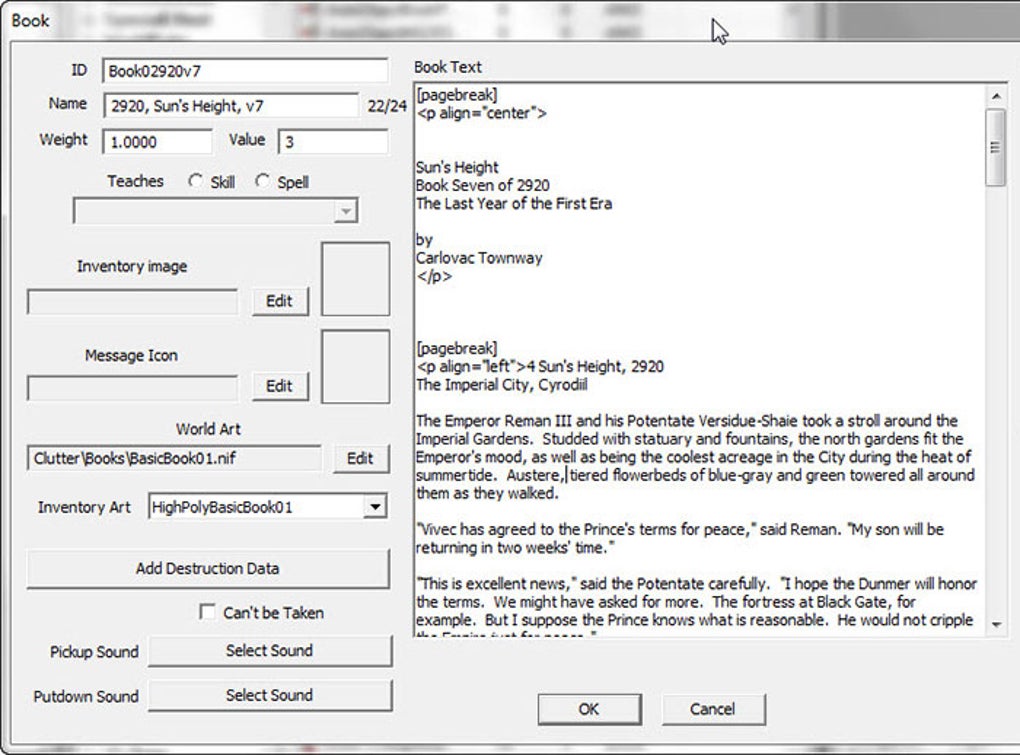Click the World Art path field
The height and width of the screenshot is (755, 1020).
click(x=174, y=458)
